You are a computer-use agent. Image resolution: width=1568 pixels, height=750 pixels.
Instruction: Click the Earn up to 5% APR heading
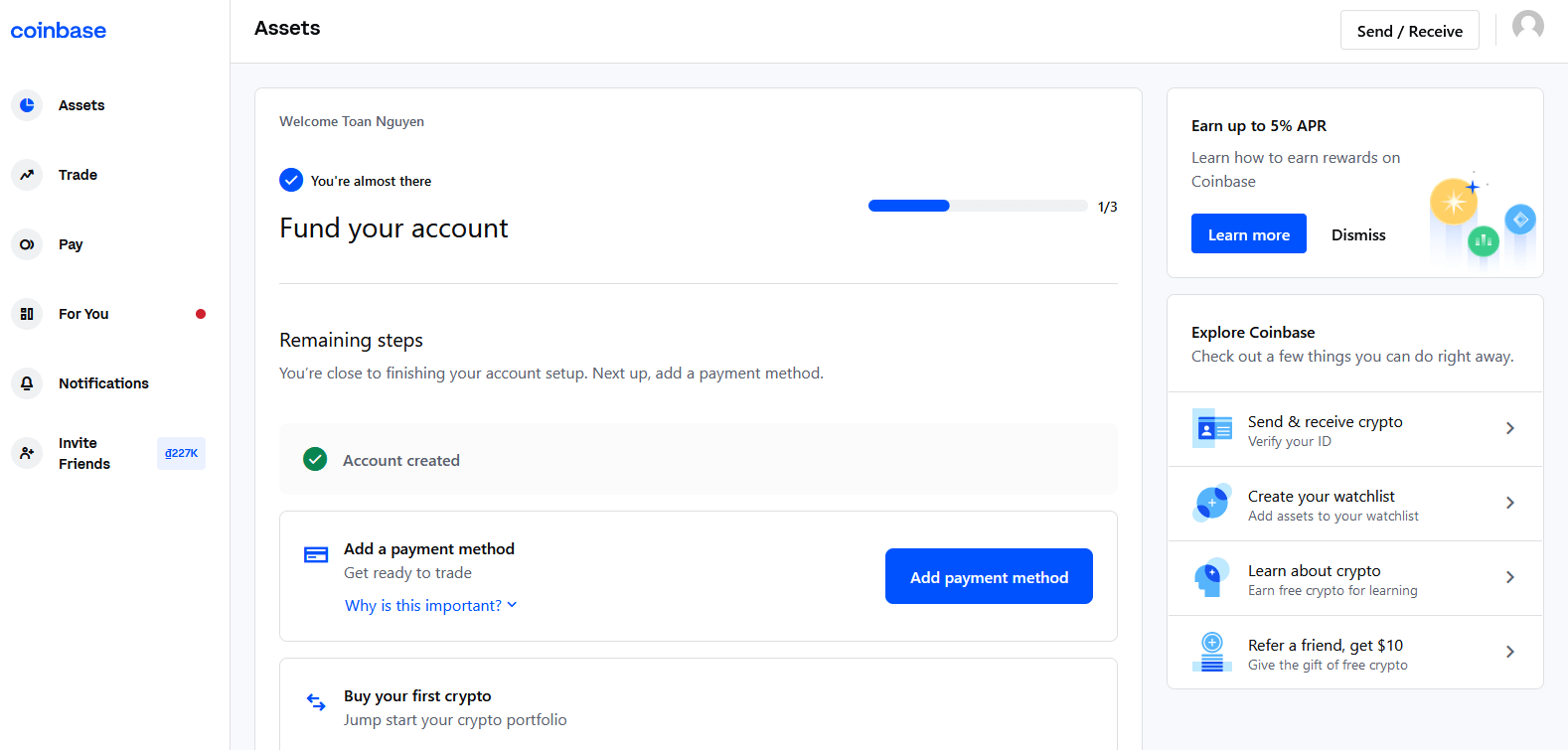click(x=1259, y=125)
